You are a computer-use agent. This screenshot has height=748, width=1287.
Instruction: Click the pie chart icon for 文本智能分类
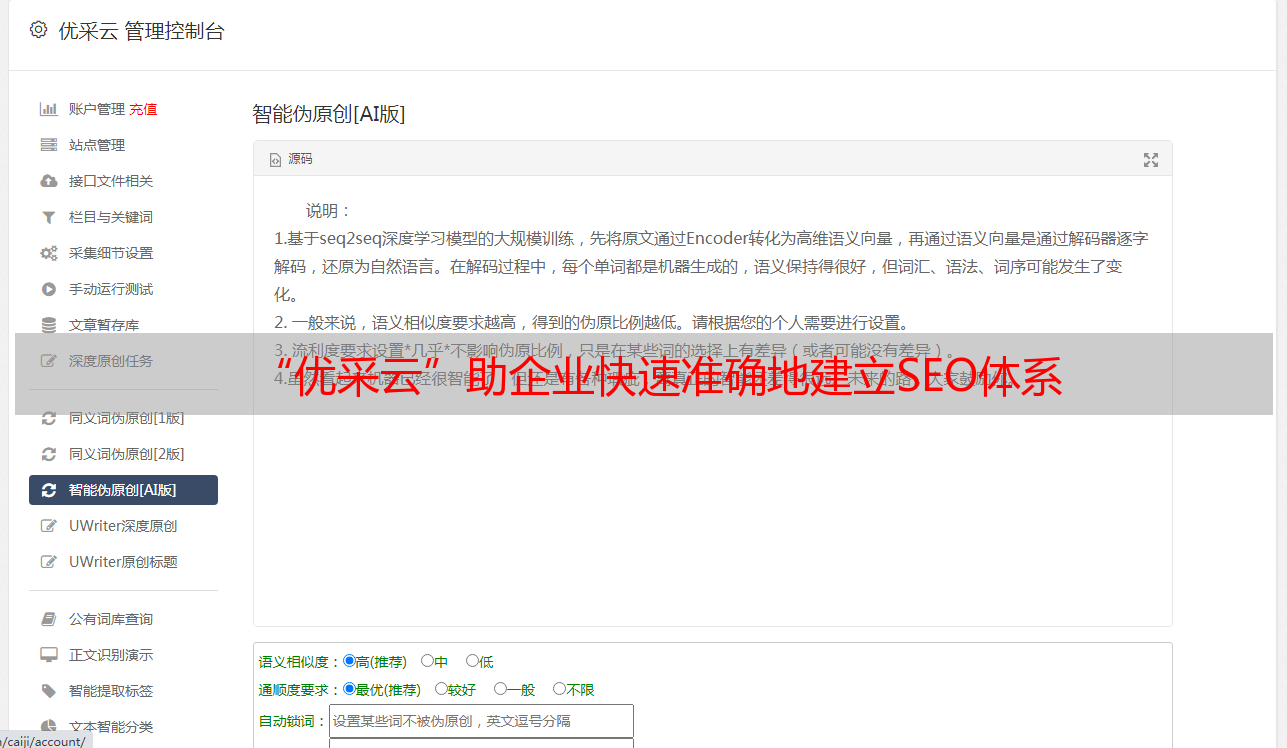click(x=48, y=727)
